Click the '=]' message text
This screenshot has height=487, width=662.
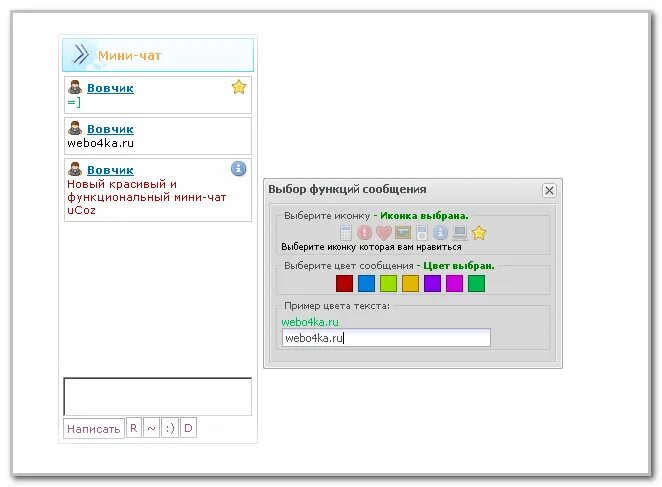pyautogui.click(x=74, y=102)
